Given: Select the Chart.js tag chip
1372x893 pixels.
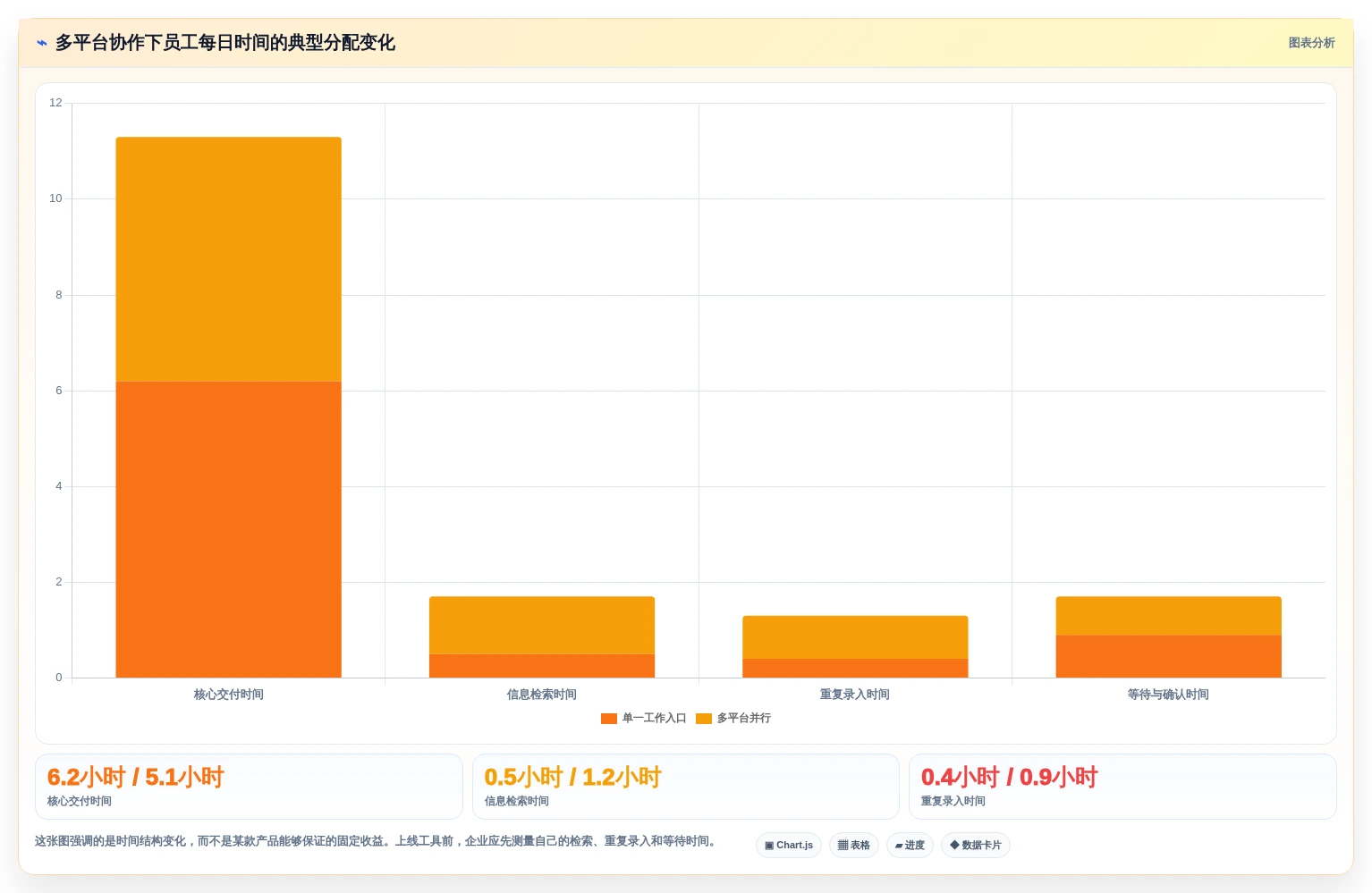Looking at the screenshot, I should tap(789, 845).
